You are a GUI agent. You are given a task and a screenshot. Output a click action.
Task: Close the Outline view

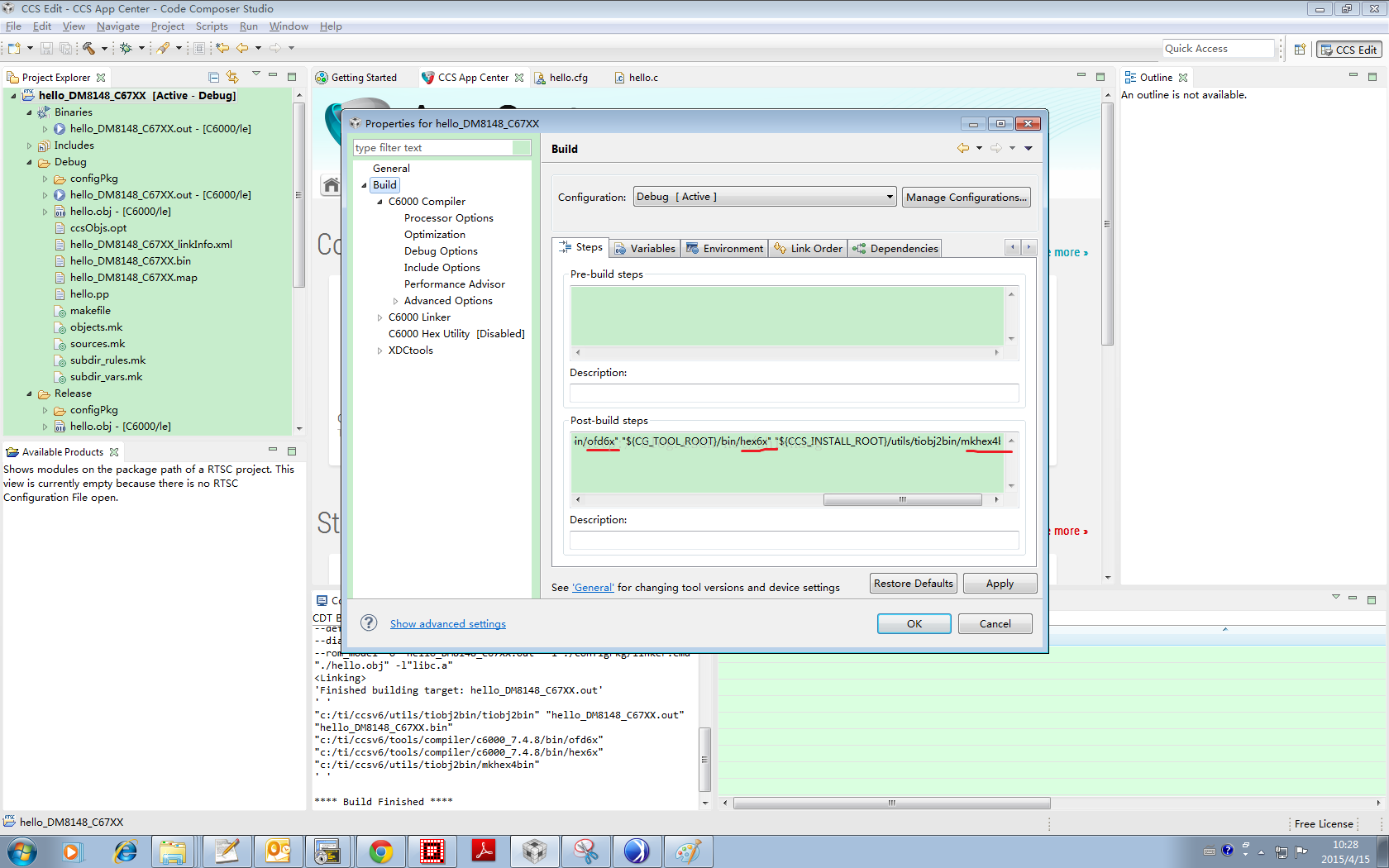click(1183, 78)
